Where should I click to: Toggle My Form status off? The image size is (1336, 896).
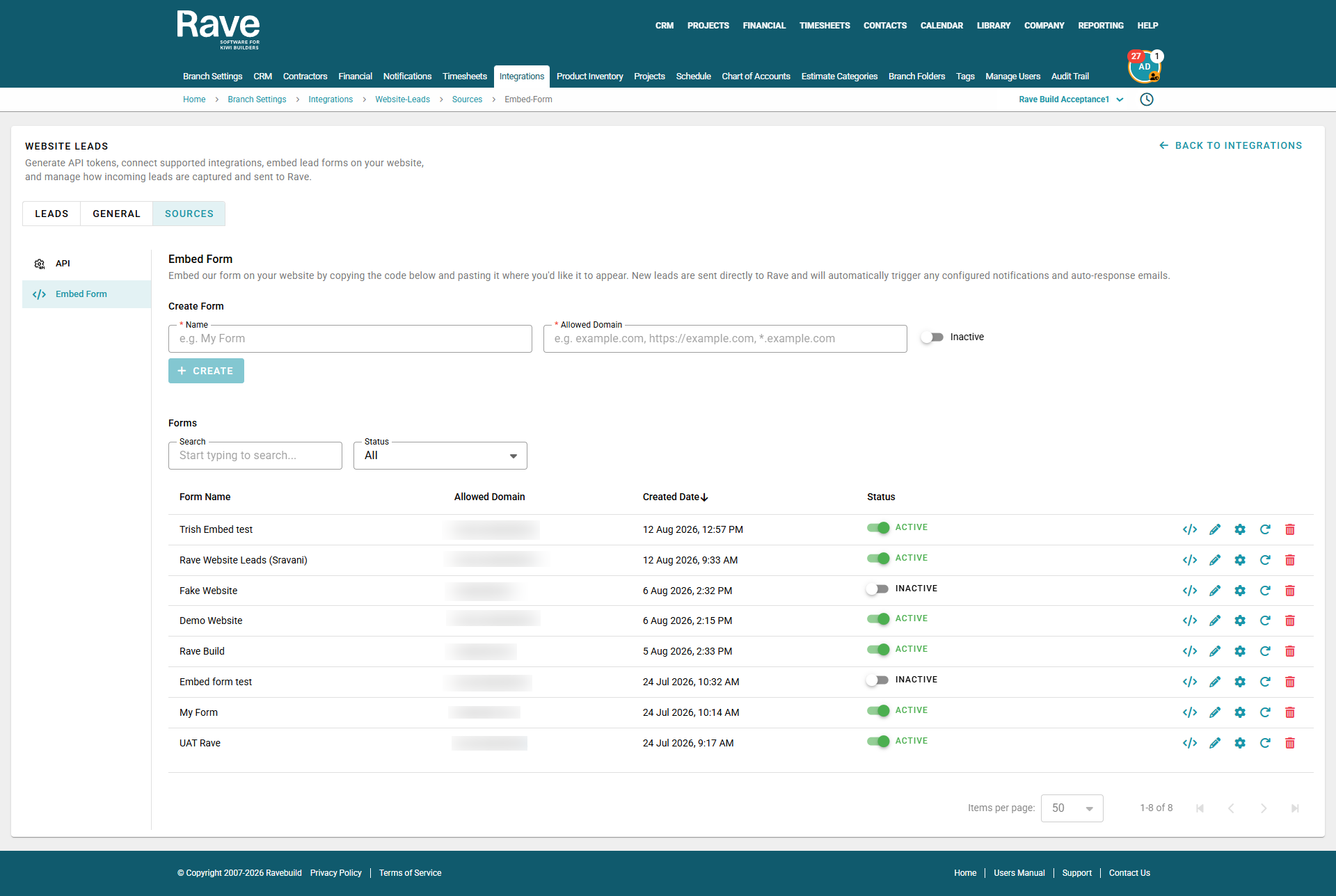click(x=878, y=711)
